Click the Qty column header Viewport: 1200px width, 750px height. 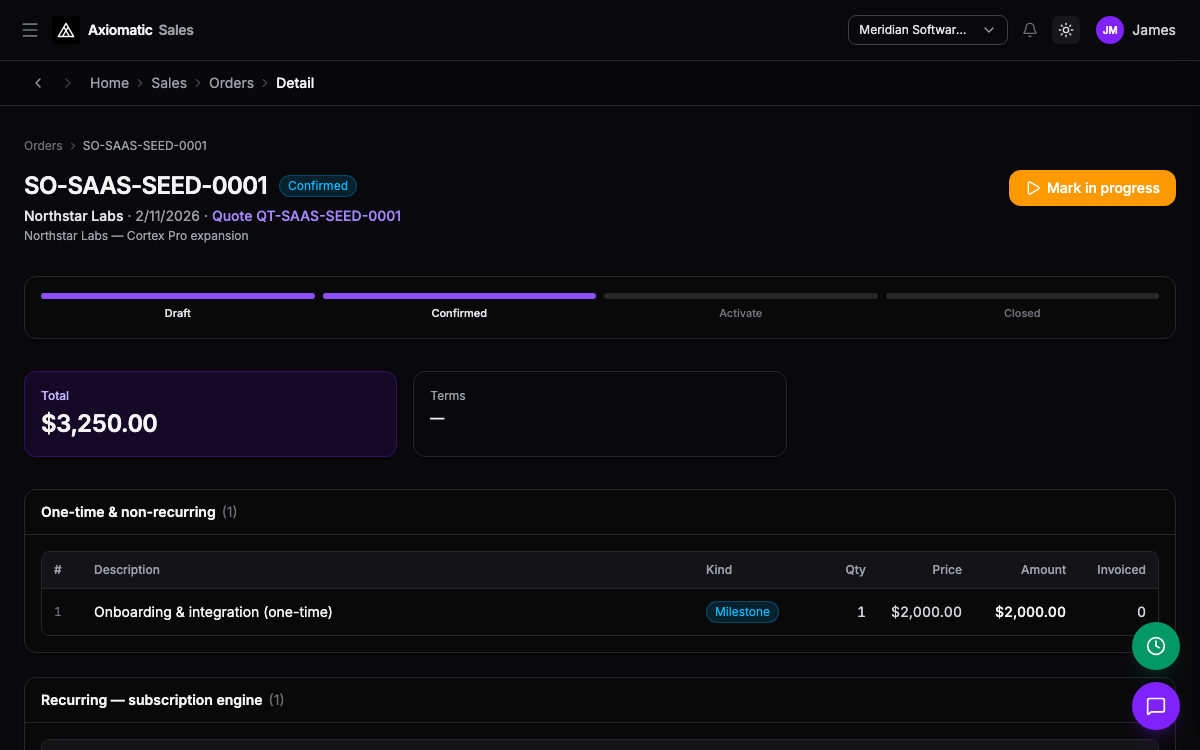[x=855, y=570]
